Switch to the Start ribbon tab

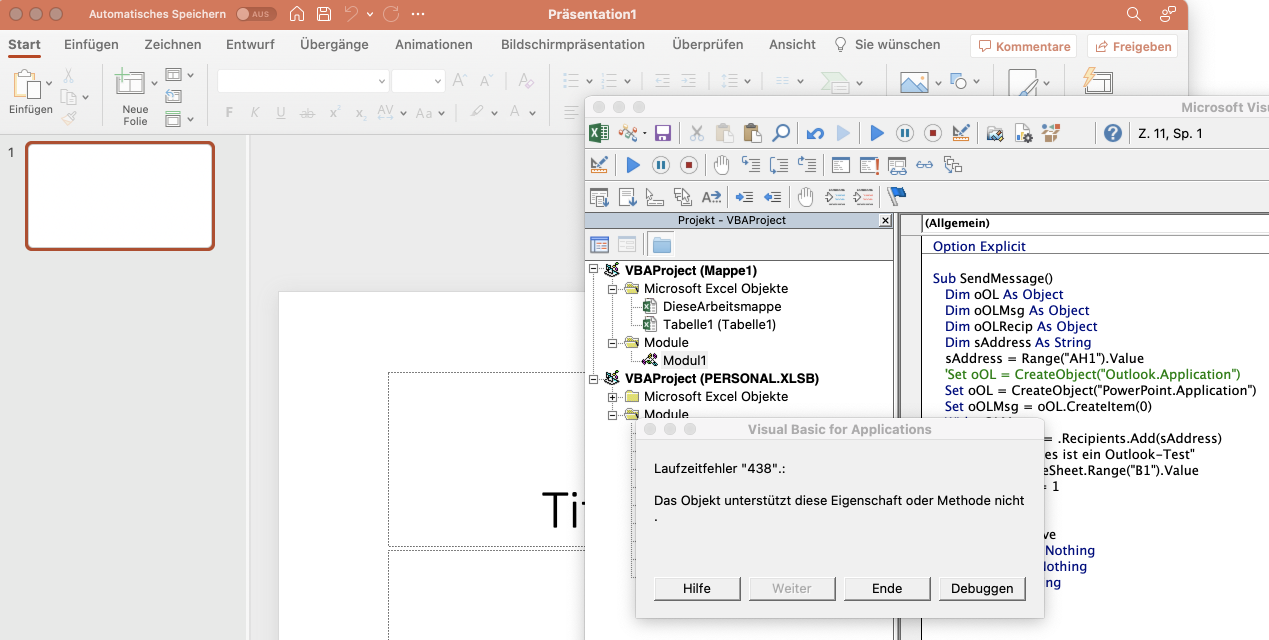[x=24, y=44]
